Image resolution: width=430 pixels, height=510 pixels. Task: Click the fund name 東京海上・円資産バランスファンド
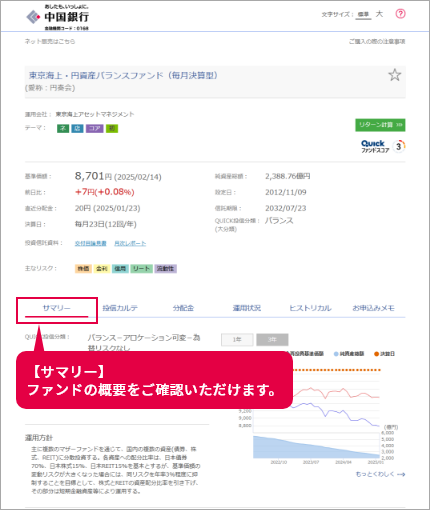(x=123, y=75)
